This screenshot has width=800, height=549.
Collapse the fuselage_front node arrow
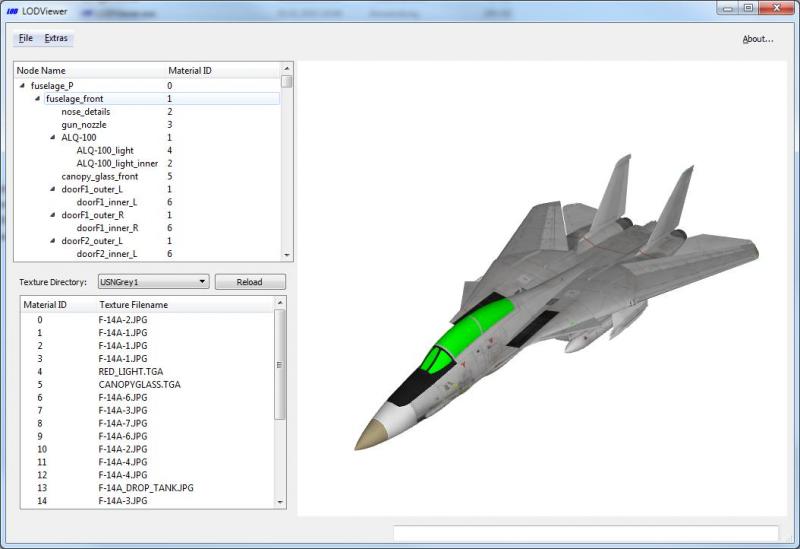(x=37, y=98)
